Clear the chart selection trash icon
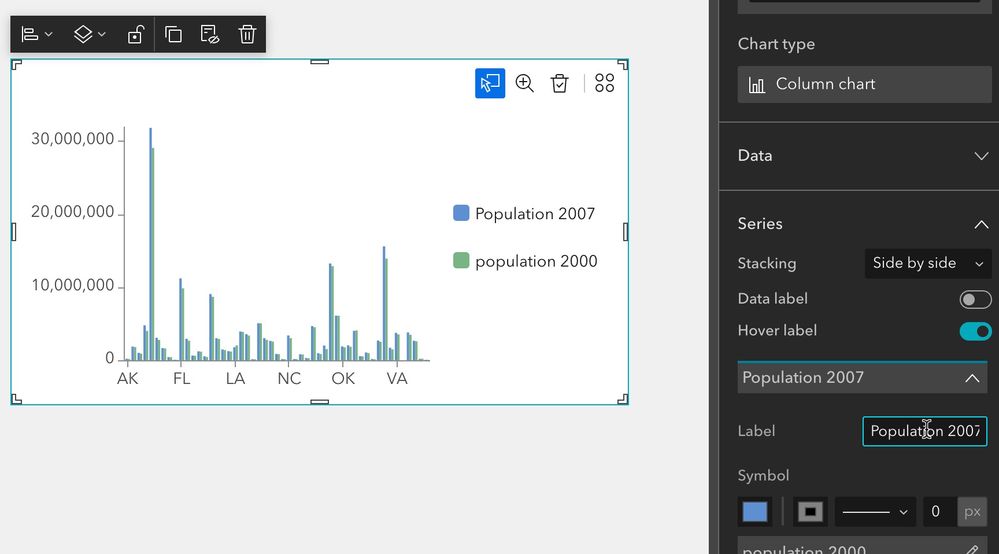This screenshot has width=999, height=554. (559, 83)
